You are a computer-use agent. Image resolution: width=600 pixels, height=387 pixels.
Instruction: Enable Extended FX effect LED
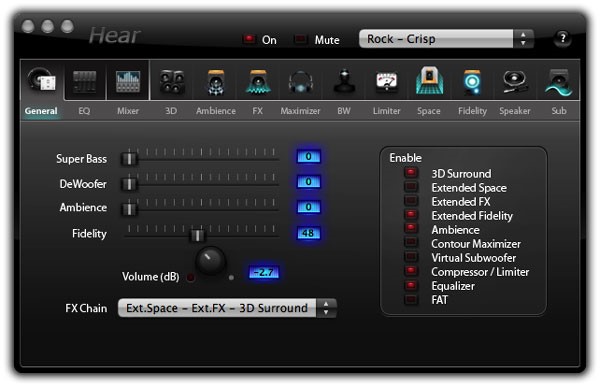point(411,201)
